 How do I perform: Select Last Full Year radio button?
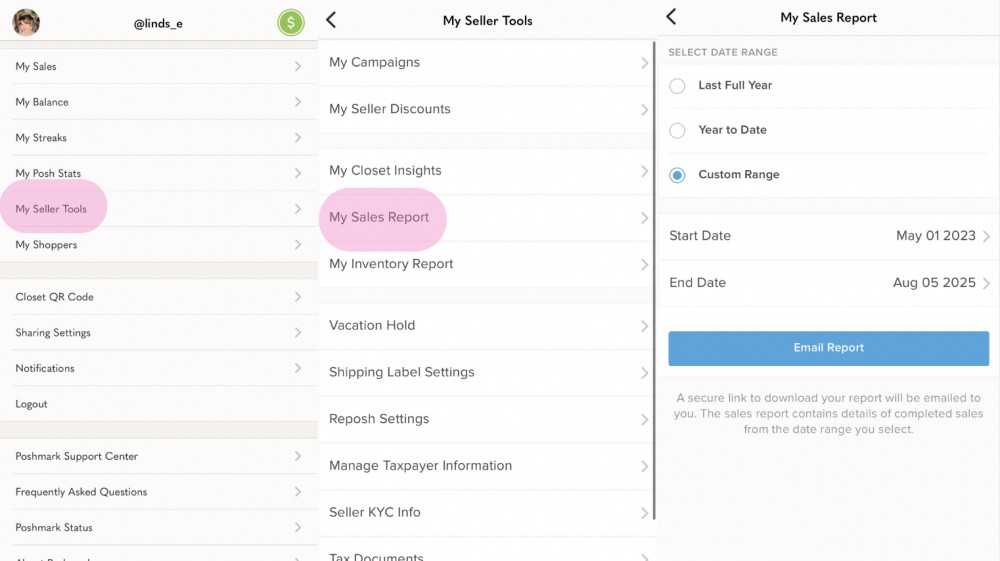677,85
